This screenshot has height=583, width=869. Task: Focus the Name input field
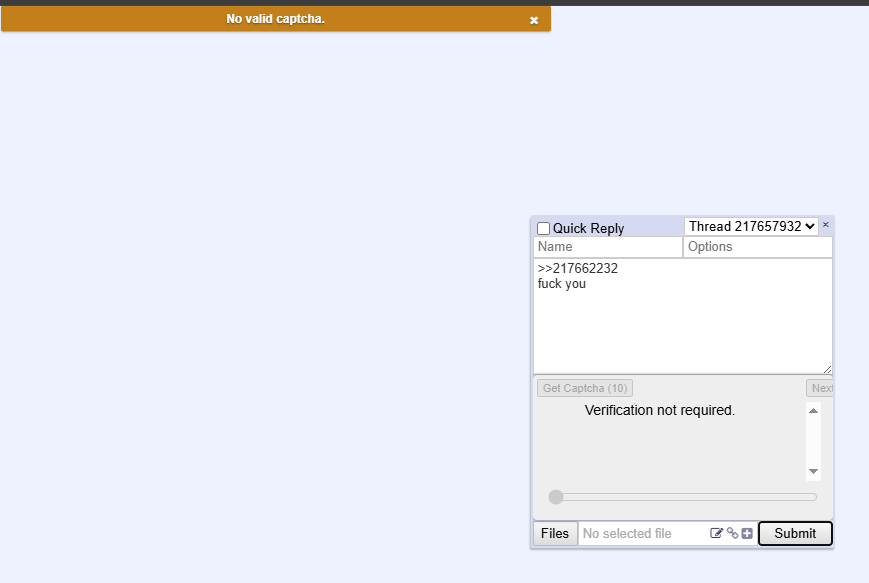(x=608, y=247)
